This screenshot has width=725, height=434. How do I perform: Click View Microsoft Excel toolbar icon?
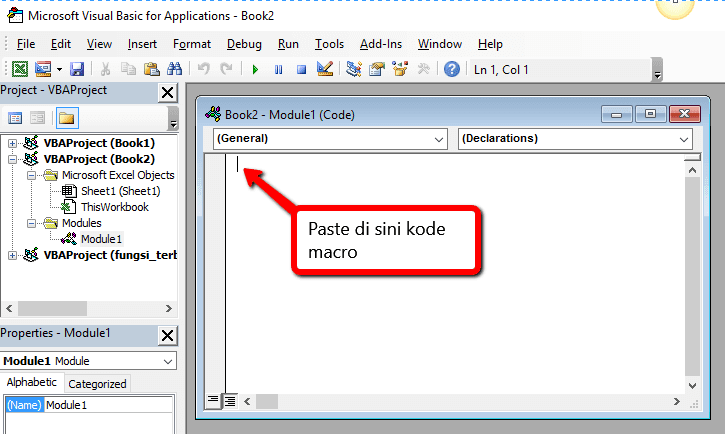20,69
